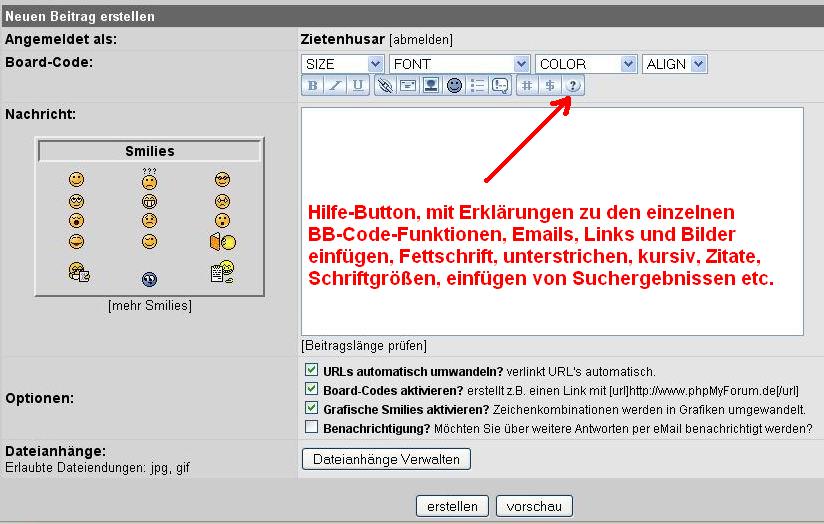Click the smiley face toolbar button
The image size is (824, 524).
click(x=454, y=86)
